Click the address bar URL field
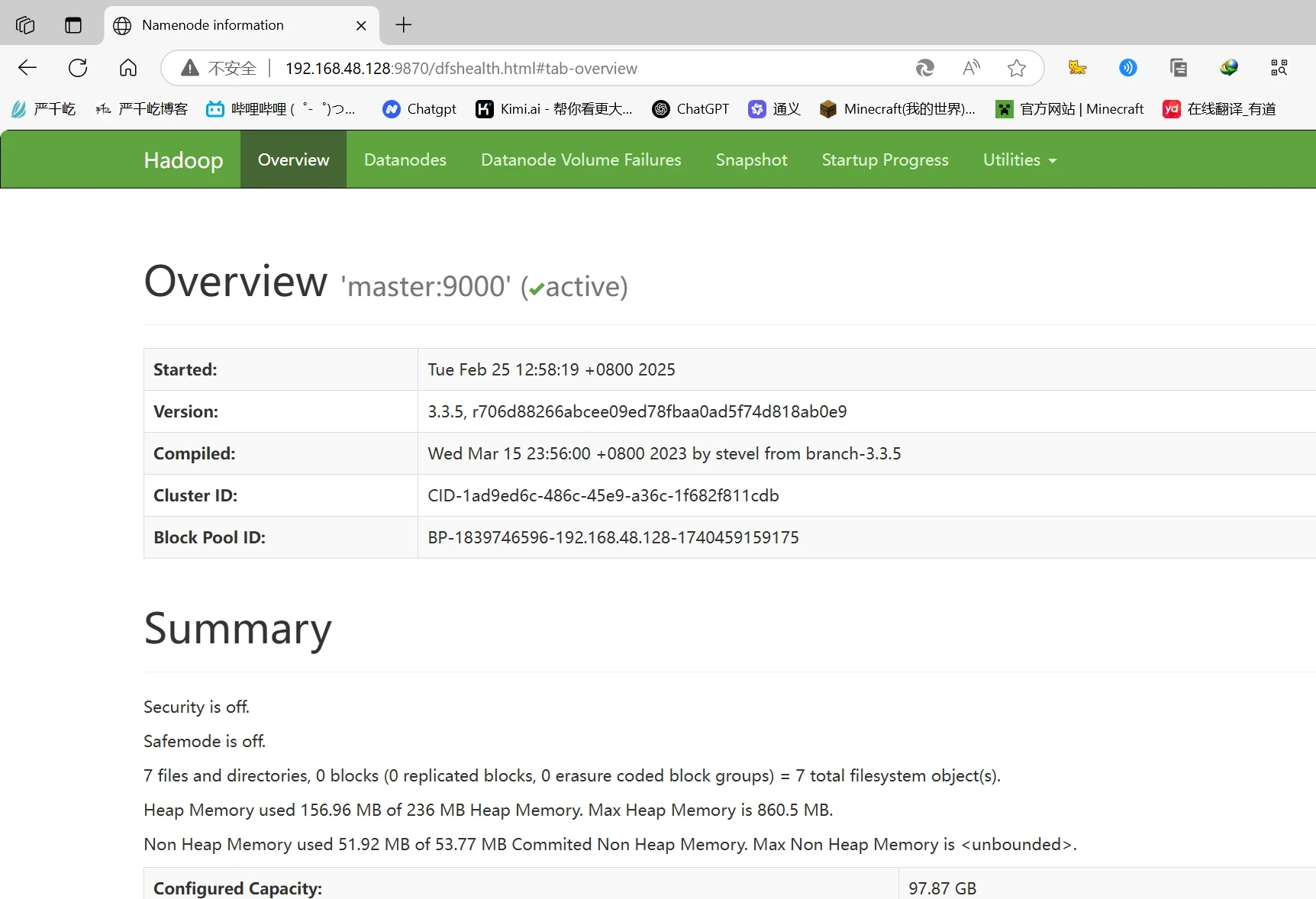Screen dimensions: 1316x899 pos(534,68)
